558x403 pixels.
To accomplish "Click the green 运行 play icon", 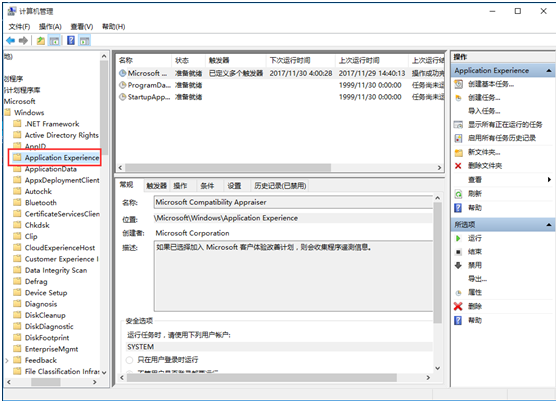I will point(458,238).
